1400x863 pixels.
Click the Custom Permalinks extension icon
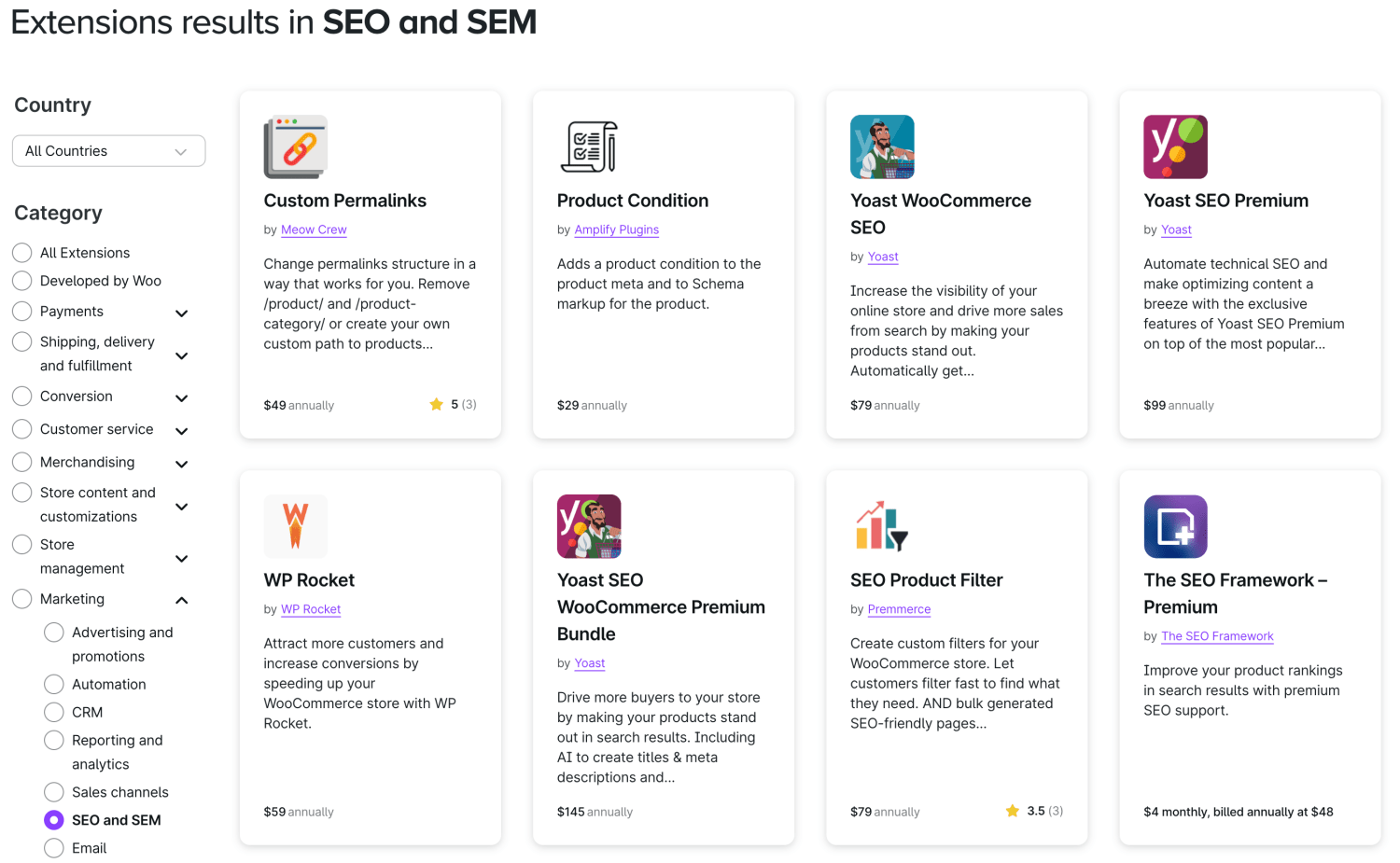(x=295, y=146)
